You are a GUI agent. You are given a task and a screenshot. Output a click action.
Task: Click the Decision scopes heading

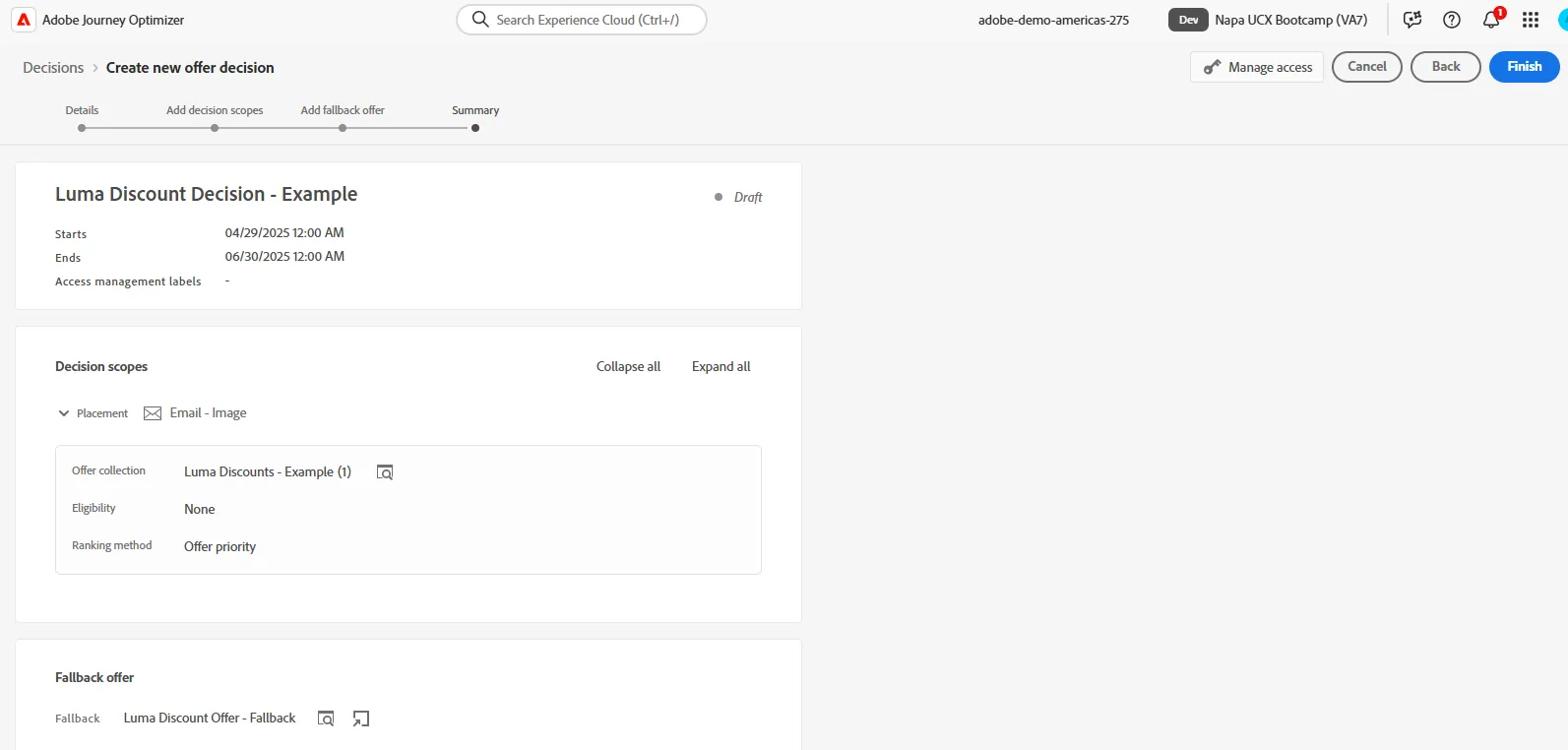(x=101, y=366)
